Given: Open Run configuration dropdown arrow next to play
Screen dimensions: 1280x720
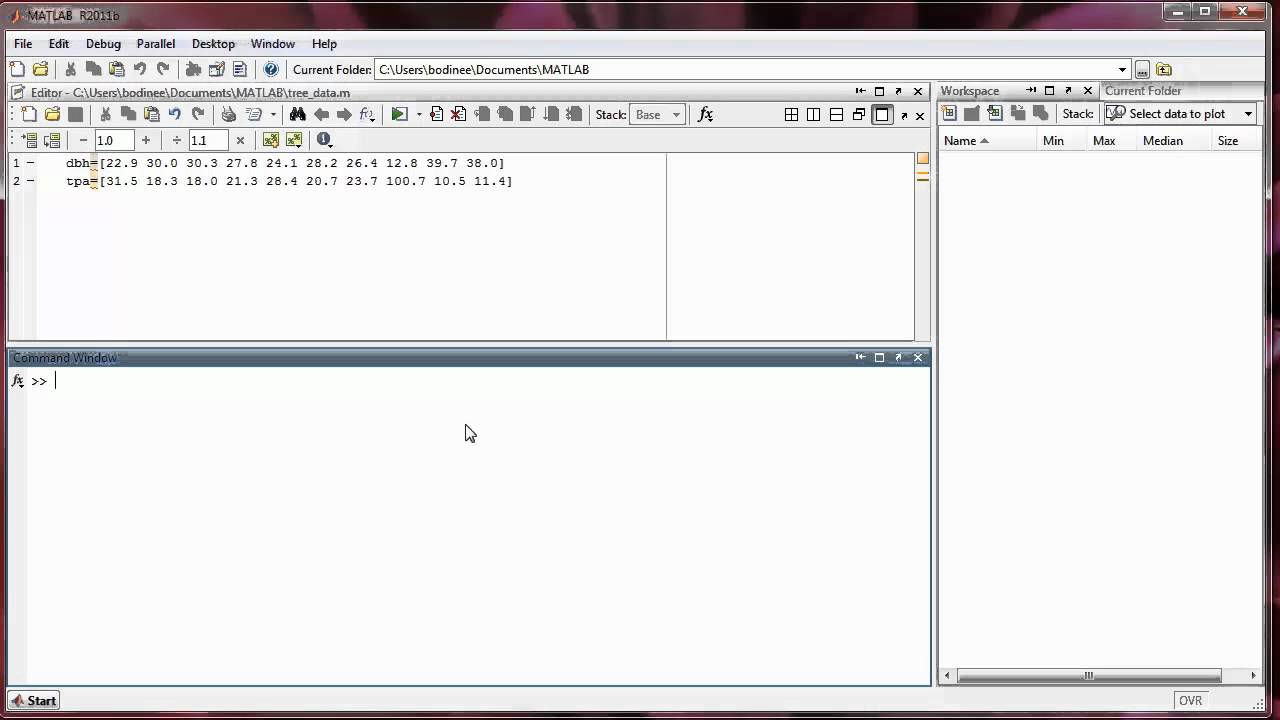Looking at the screenshot, I should coord(419,114).
